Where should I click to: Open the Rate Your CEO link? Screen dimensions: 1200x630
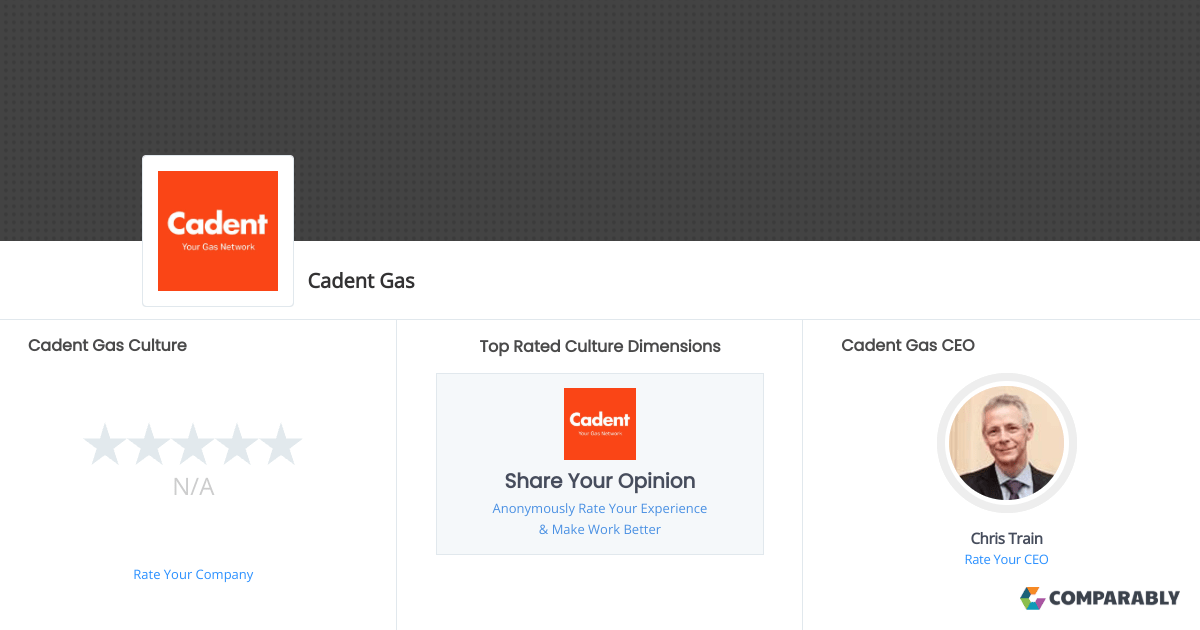tap(1006, 560)
